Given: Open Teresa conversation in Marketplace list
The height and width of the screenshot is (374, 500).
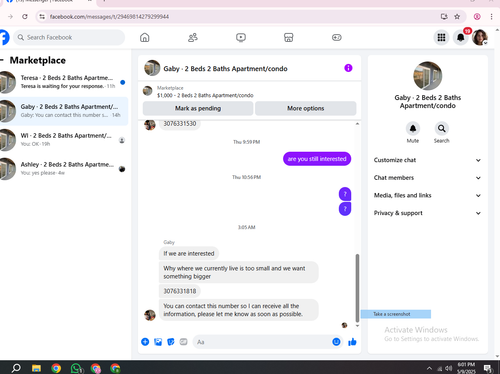Looking at the screenshot, I should (64, 82).
